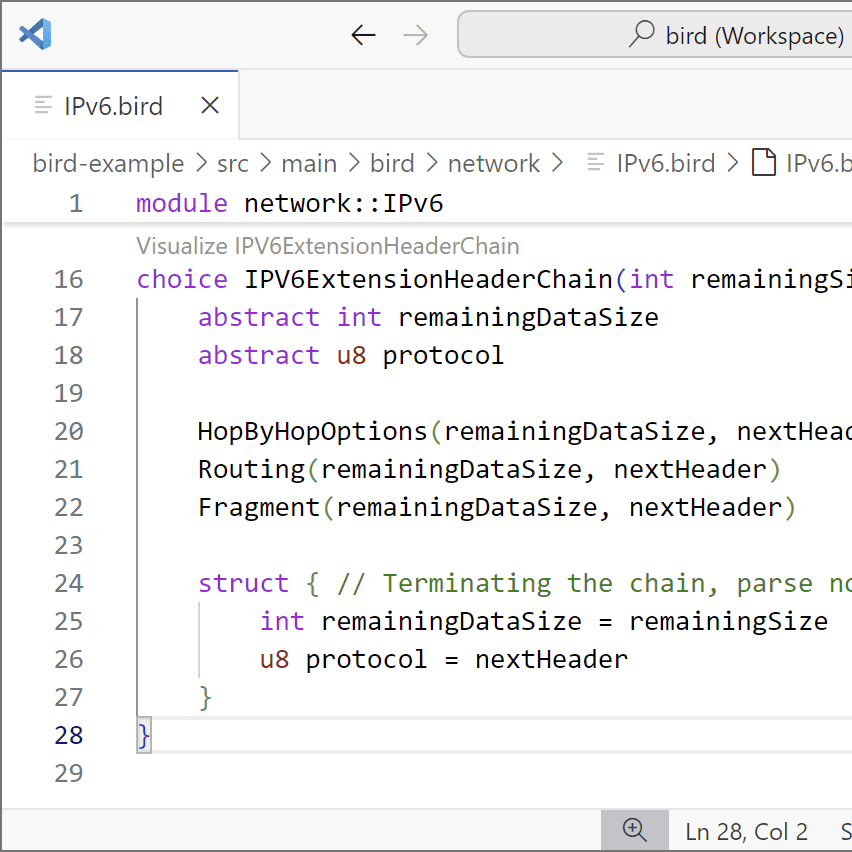Select bird in the breadcrumb path
Screen dimensions: 852x852
(392, 163)
